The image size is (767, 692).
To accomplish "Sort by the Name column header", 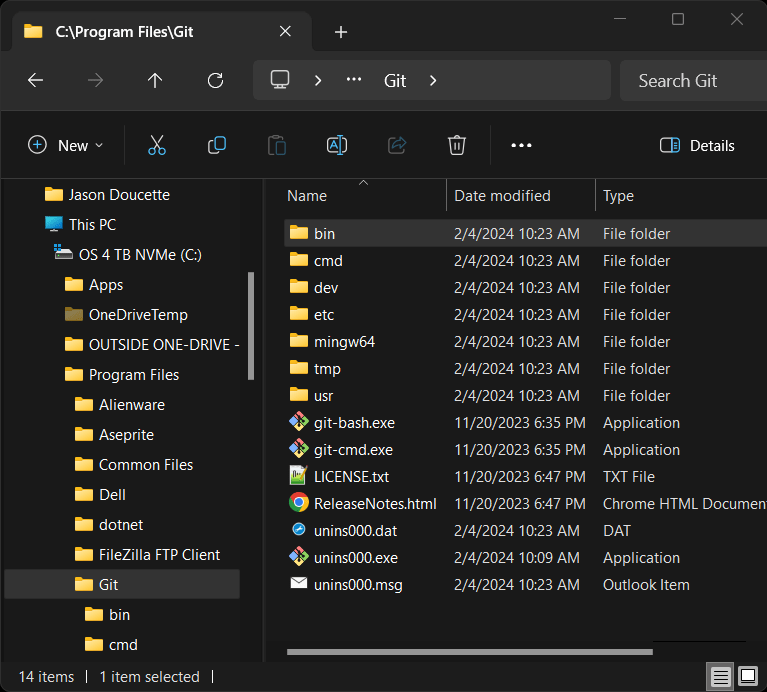I will coord(307,196).
